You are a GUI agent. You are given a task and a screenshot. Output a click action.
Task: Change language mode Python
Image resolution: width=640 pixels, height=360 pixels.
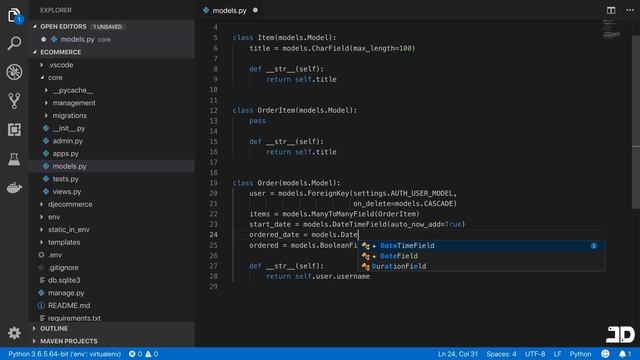580,354
